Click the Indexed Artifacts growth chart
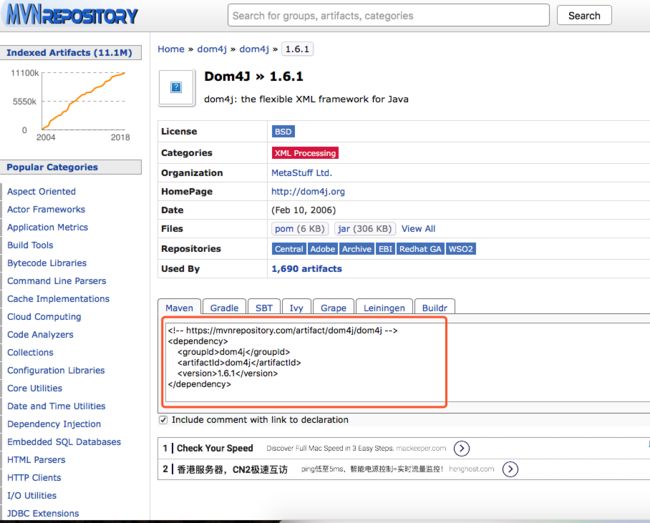 tap(70, 105)
